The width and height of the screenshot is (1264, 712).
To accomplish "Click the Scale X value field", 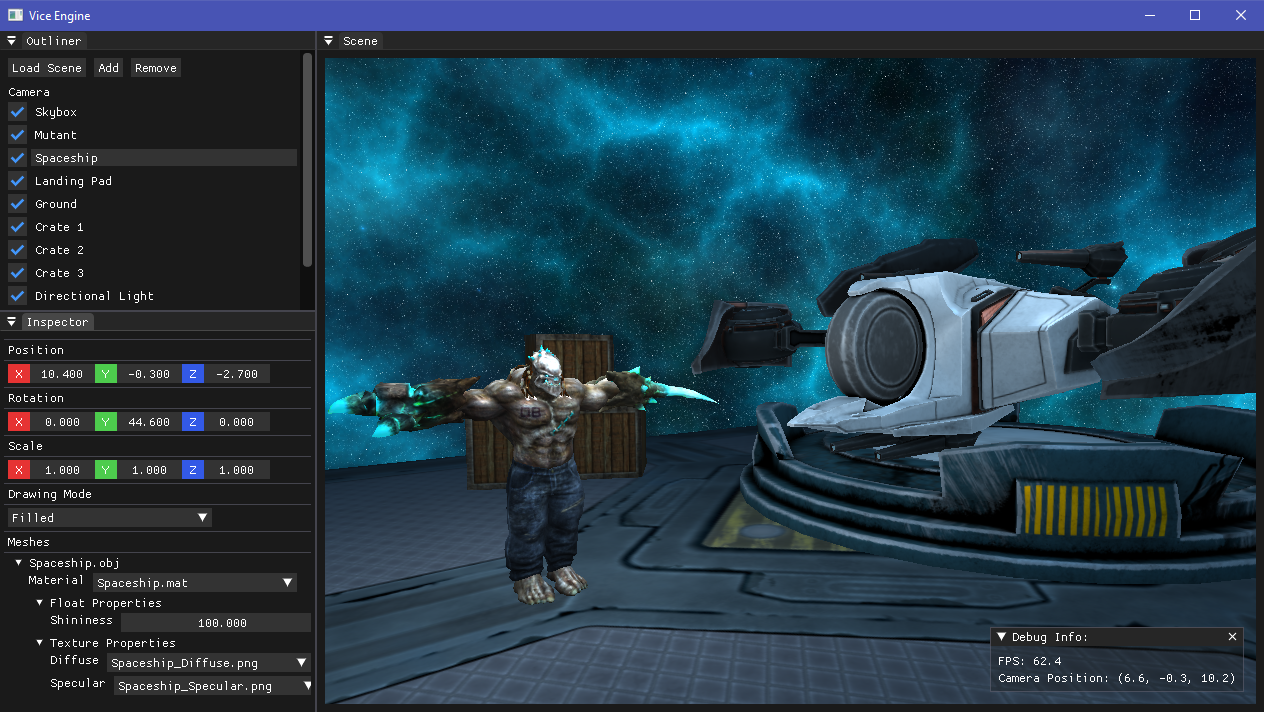I will [x=62, y=470].
